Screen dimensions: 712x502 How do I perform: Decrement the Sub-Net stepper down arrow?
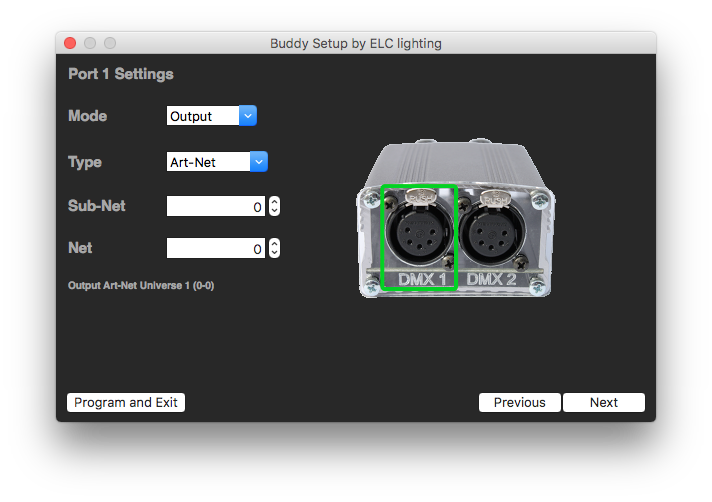click(x=274, y=211)
